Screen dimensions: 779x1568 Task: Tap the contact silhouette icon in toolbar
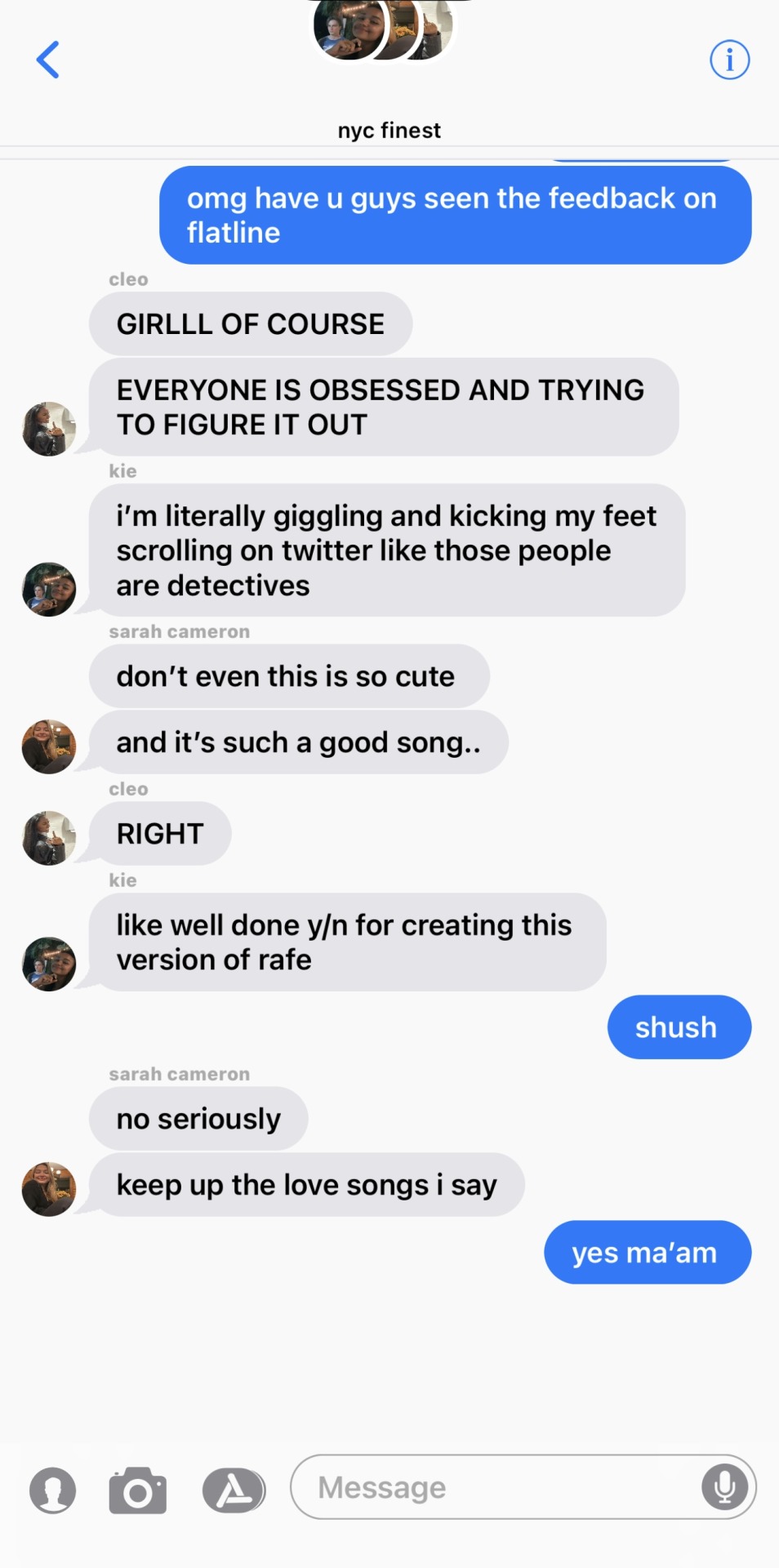click(53, 1490)
